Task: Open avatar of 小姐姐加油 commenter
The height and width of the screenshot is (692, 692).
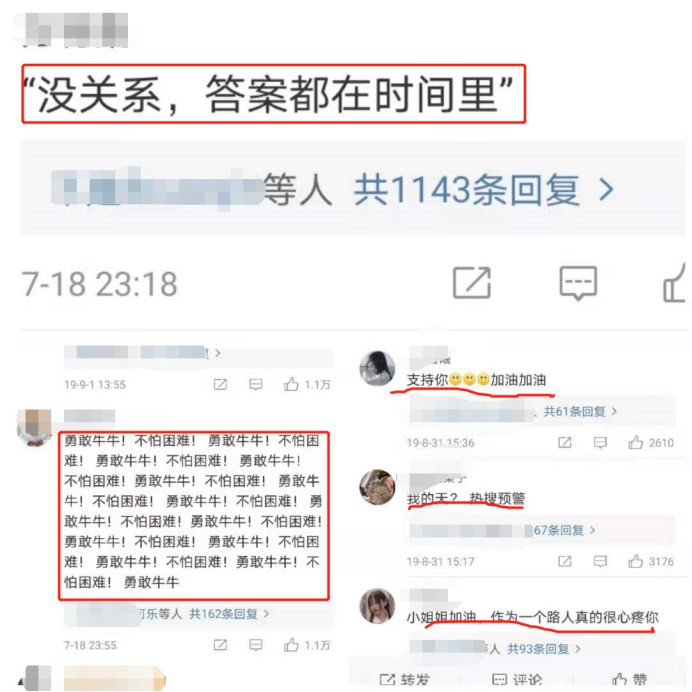Action: pos(377,606)
